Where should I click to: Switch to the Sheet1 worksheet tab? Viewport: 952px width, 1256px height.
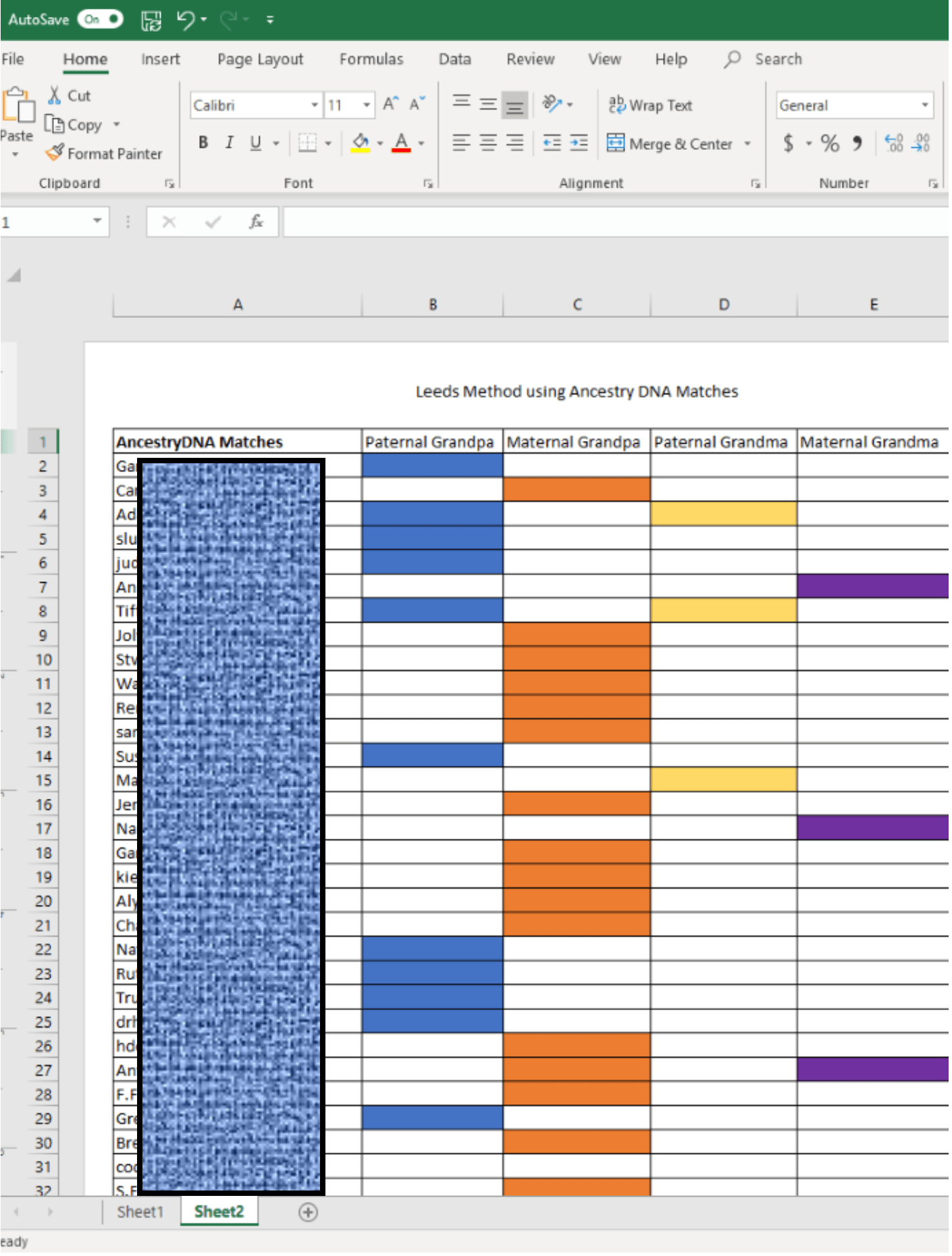tap(140, 1212)
